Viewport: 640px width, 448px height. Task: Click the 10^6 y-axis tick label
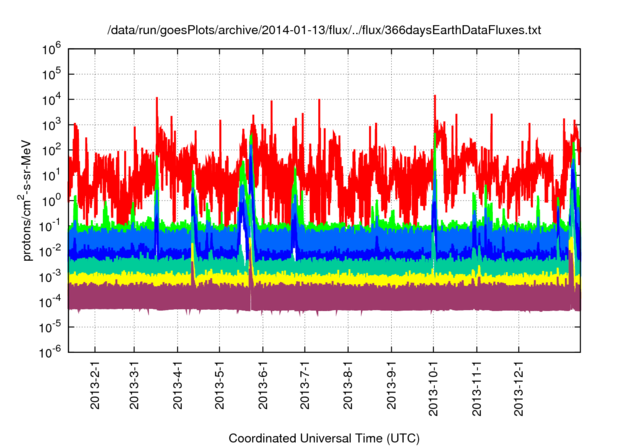51,49
